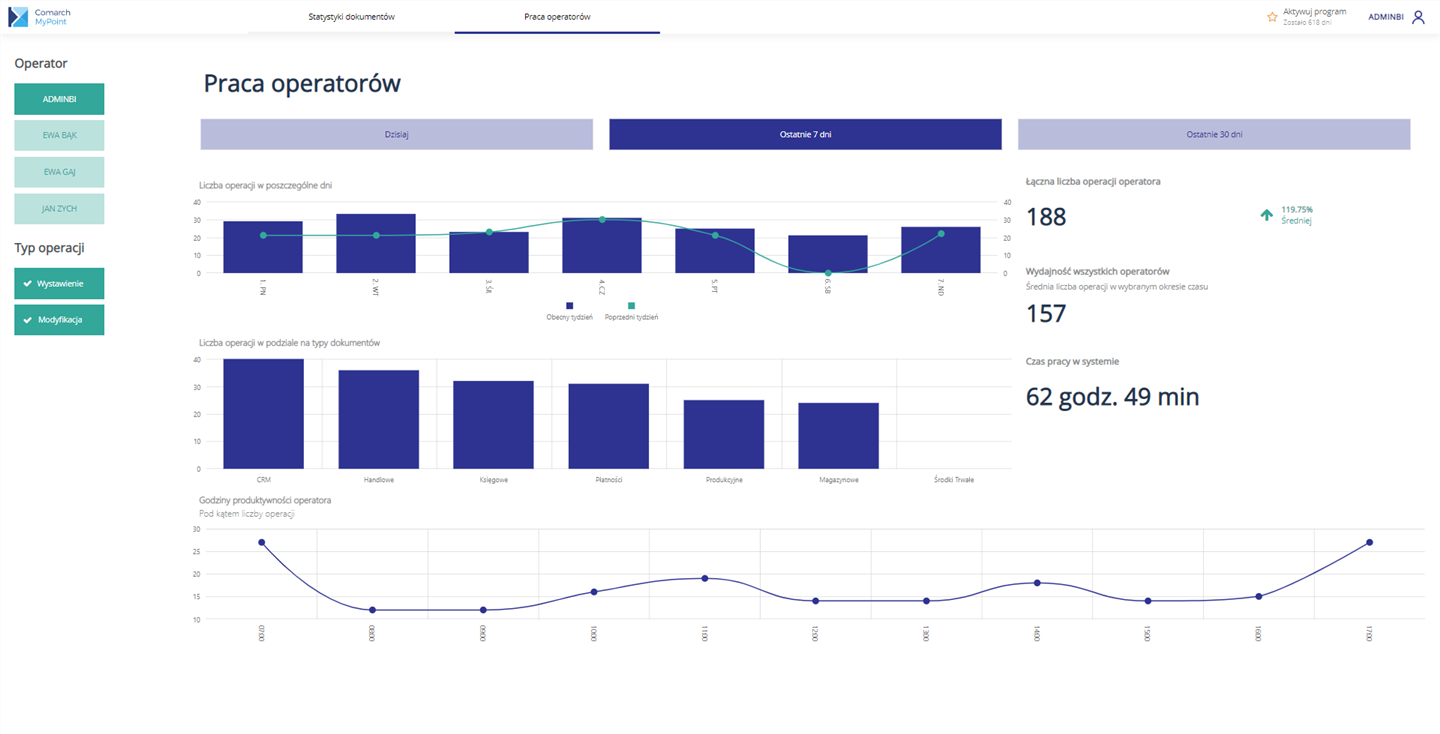
Task: Switch to Statystyki dokumentów tab
Action: click(351, 17)
